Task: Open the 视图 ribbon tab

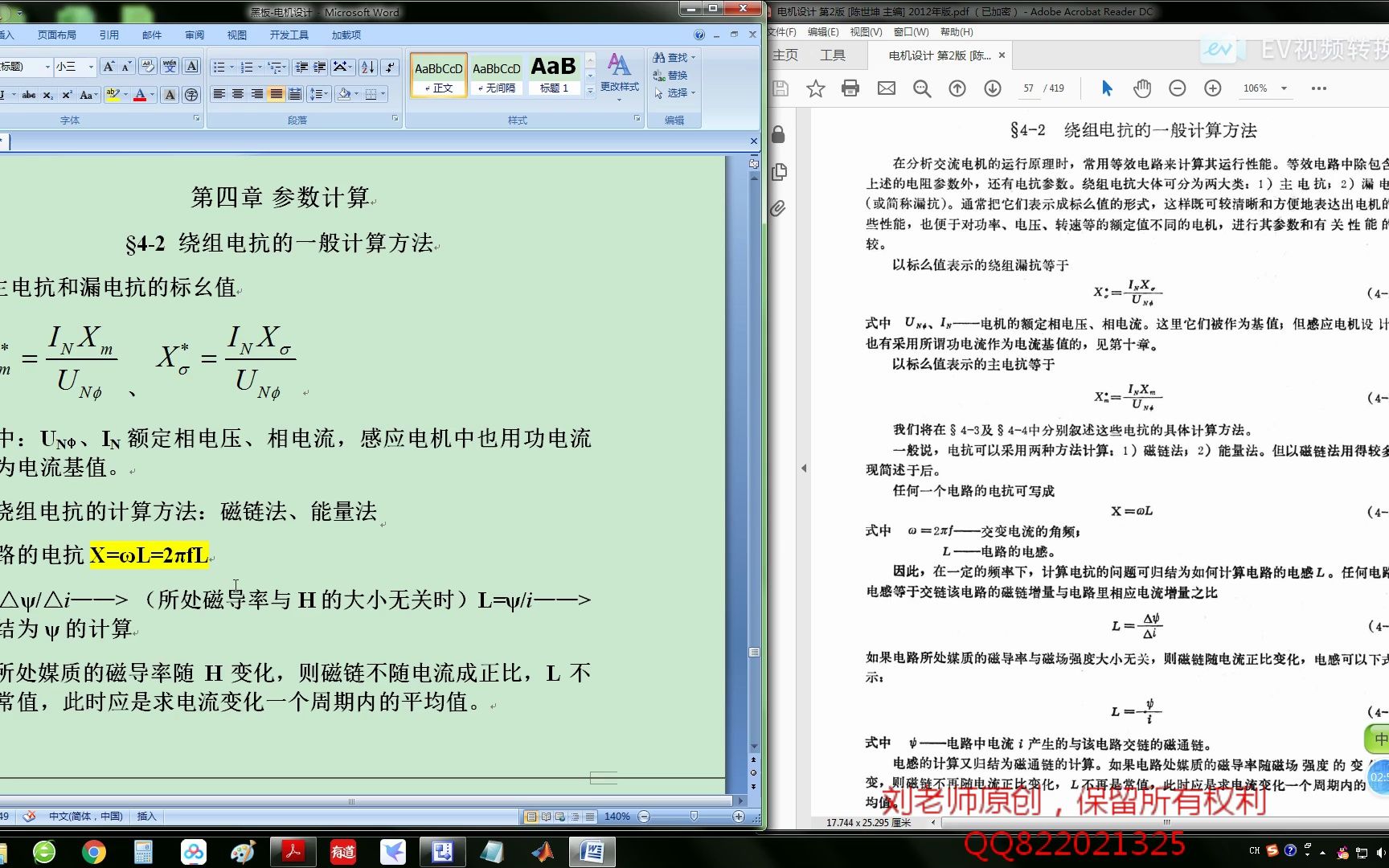Action: tap(237, 35)
